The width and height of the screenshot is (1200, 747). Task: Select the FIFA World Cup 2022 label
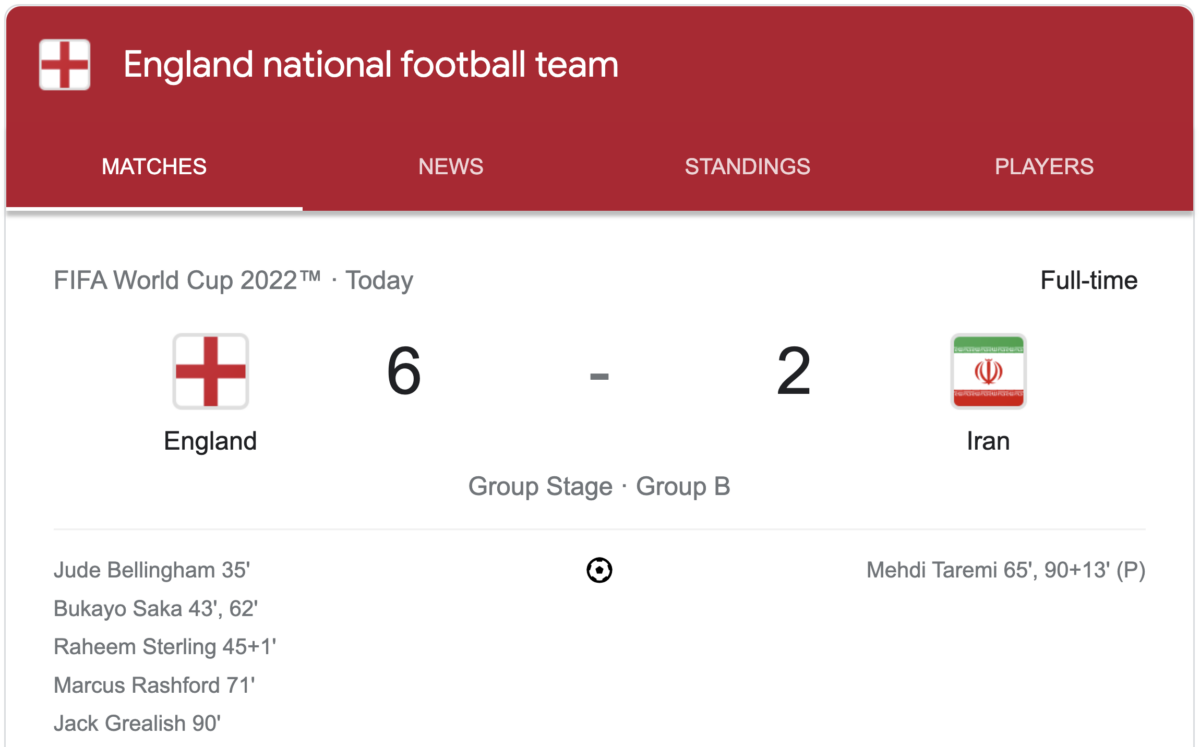coord(188,280)
